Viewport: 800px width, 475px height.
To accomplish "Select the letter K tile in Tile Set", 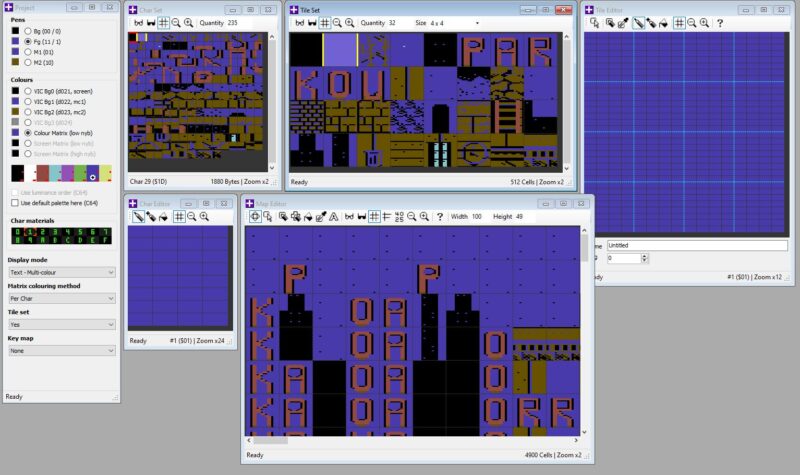I will click(306, 84).
